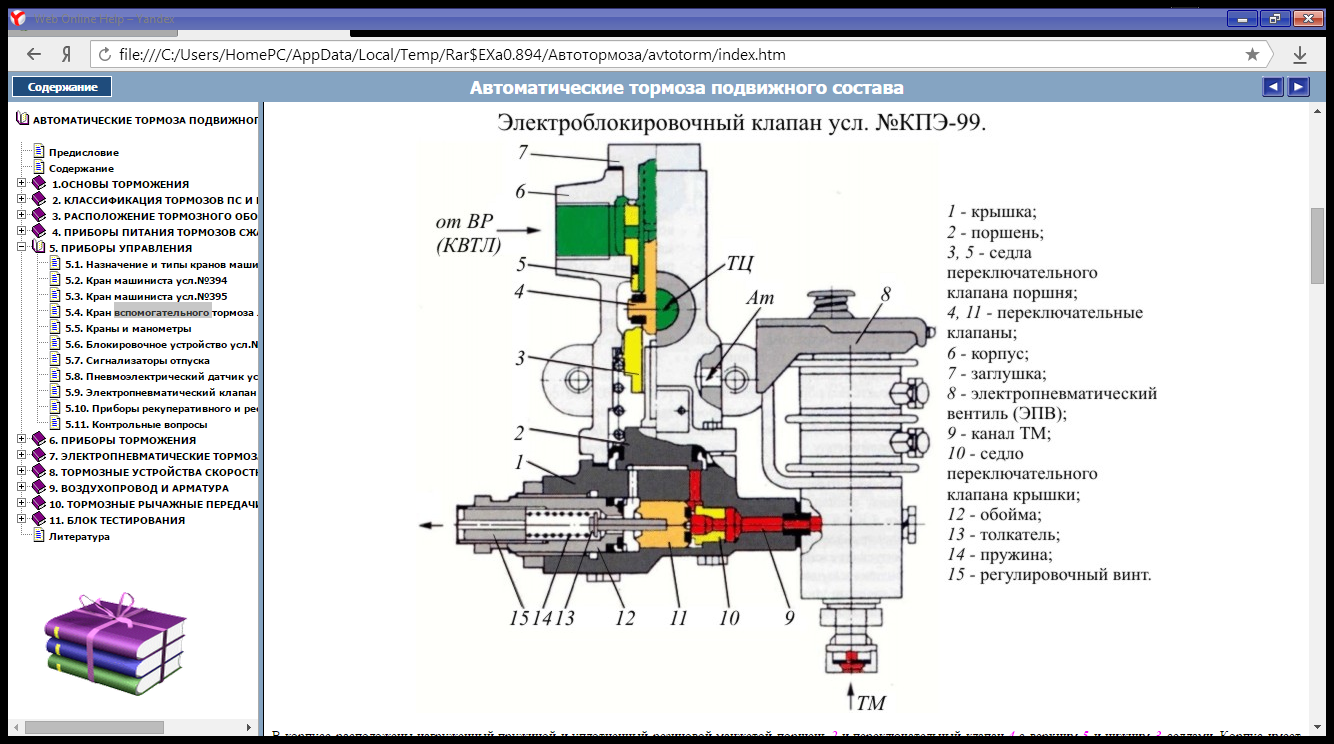The height and width of the screenshot is (744, 1334).
Task: Open 5.11. Контрольные вопросы
Action: (x=136, y=424)
